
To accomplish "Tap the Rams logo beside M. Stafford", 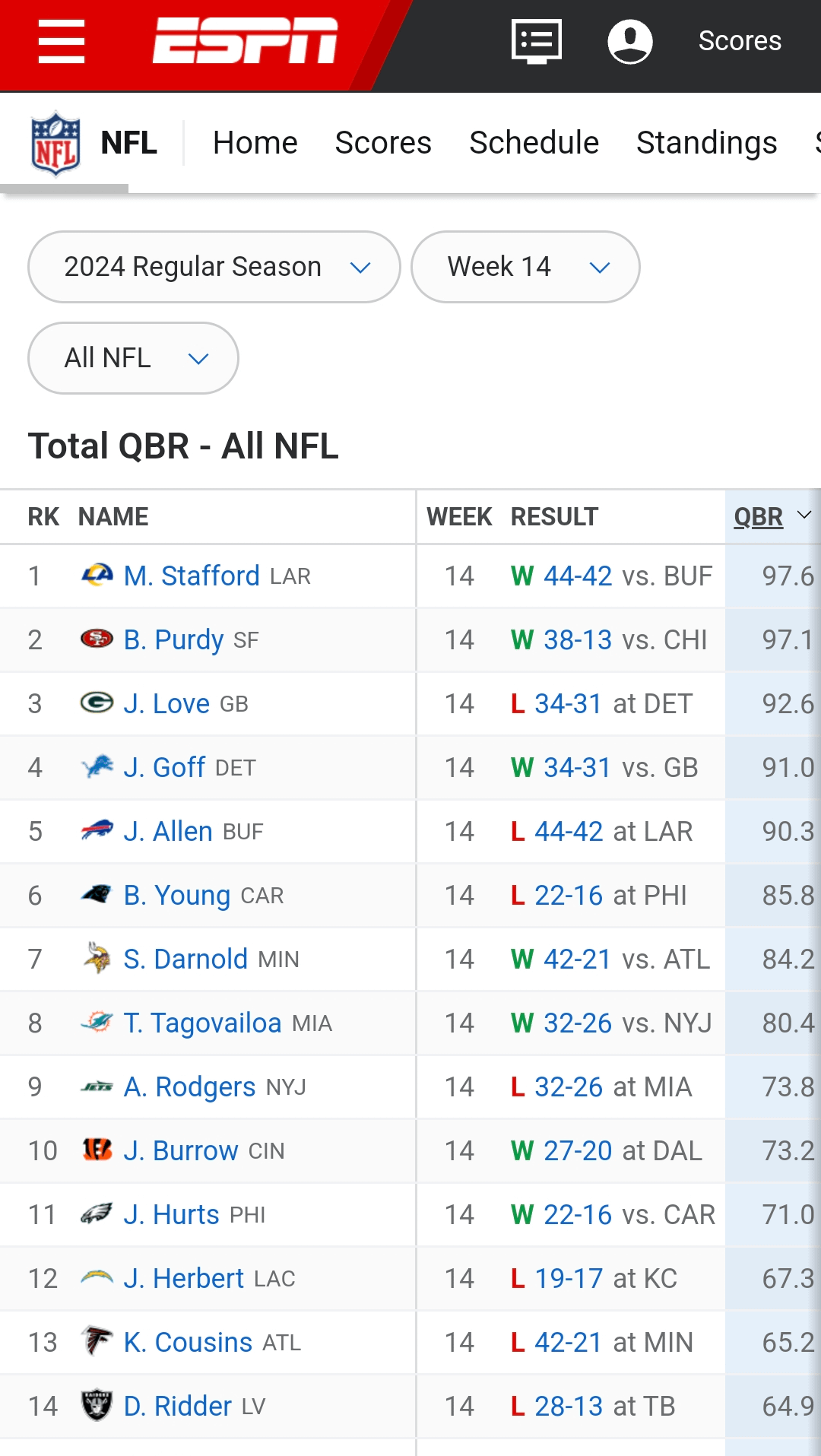I will tap(97, 576).
